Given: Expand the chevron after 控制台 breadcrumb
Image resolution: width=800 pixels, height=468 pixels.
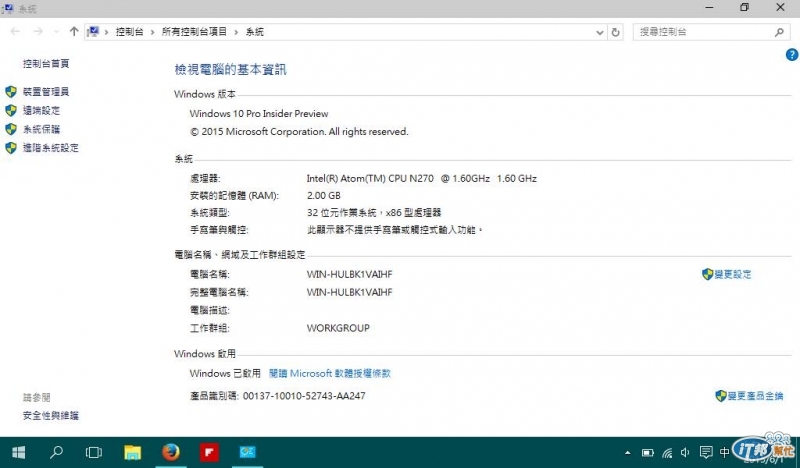Looking at the screenshot, I should pos(152,32).
